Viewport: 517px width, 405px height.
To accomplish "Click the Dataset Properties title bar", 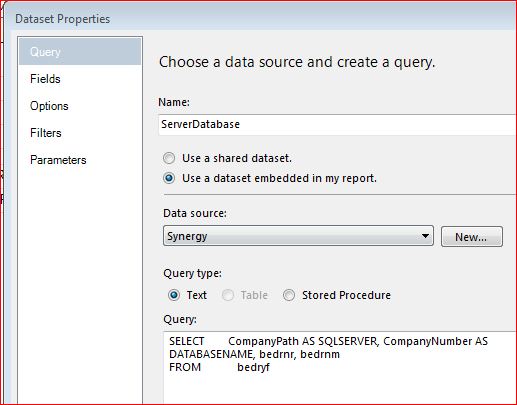I will coord(260,19).
